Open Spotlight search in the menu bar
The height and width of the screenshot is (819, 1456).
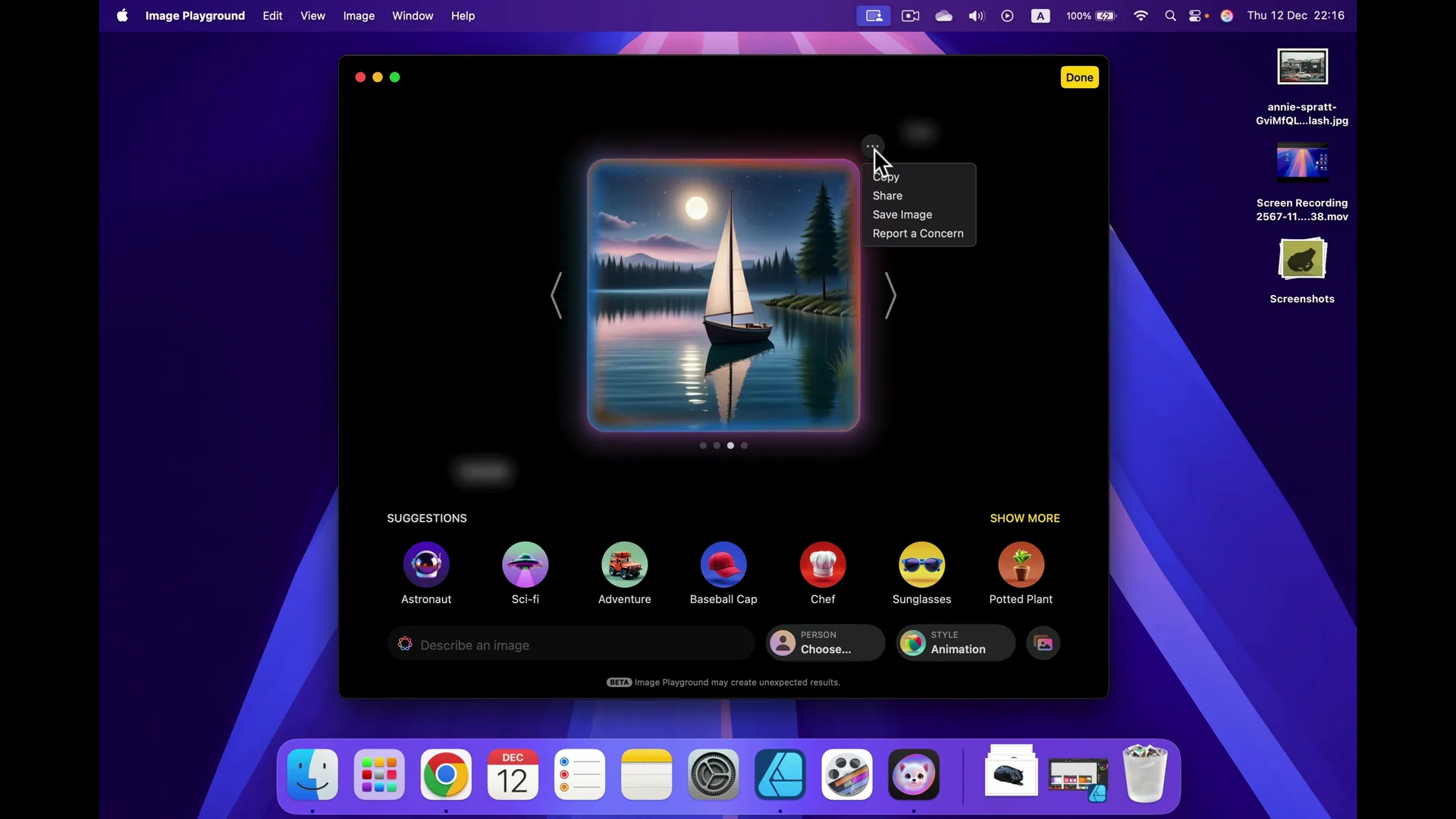[1170, 15]
